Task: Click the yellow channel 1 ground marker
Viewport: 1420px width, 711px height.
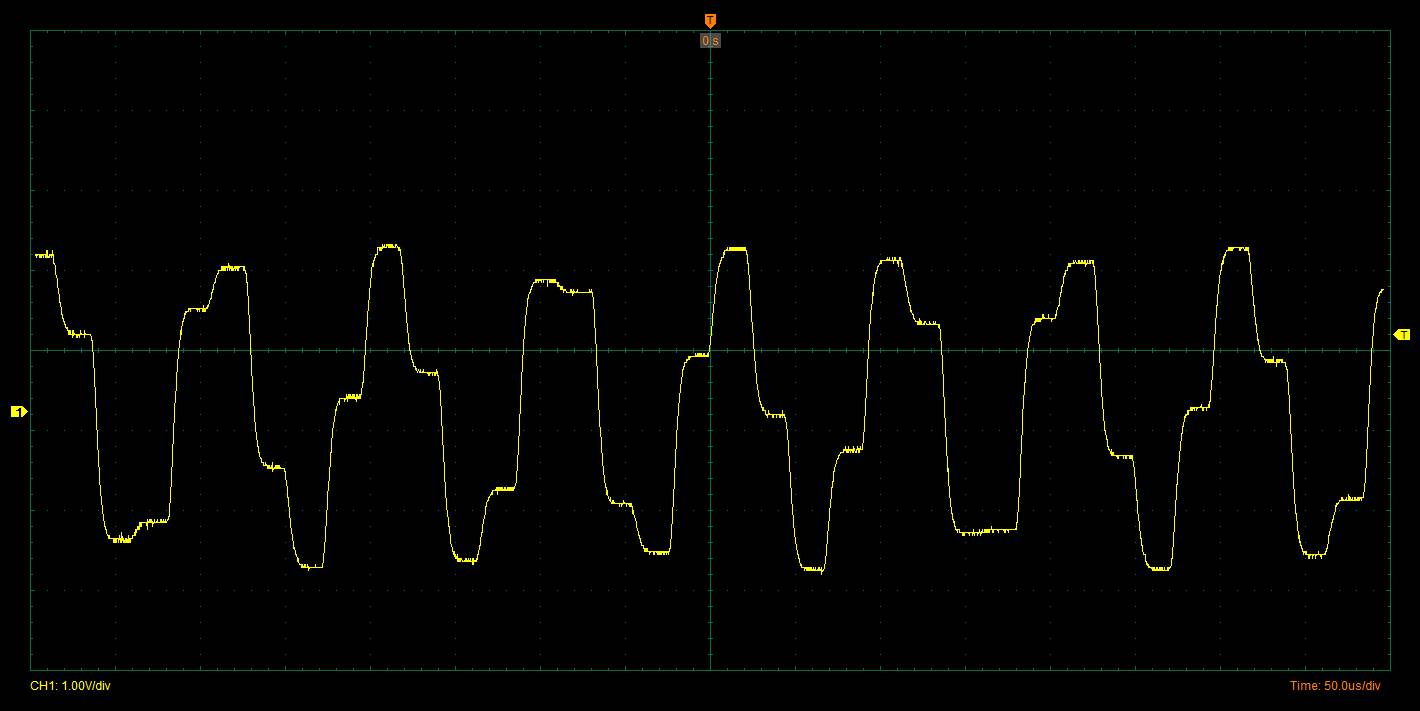Action: tap(18, 411)
